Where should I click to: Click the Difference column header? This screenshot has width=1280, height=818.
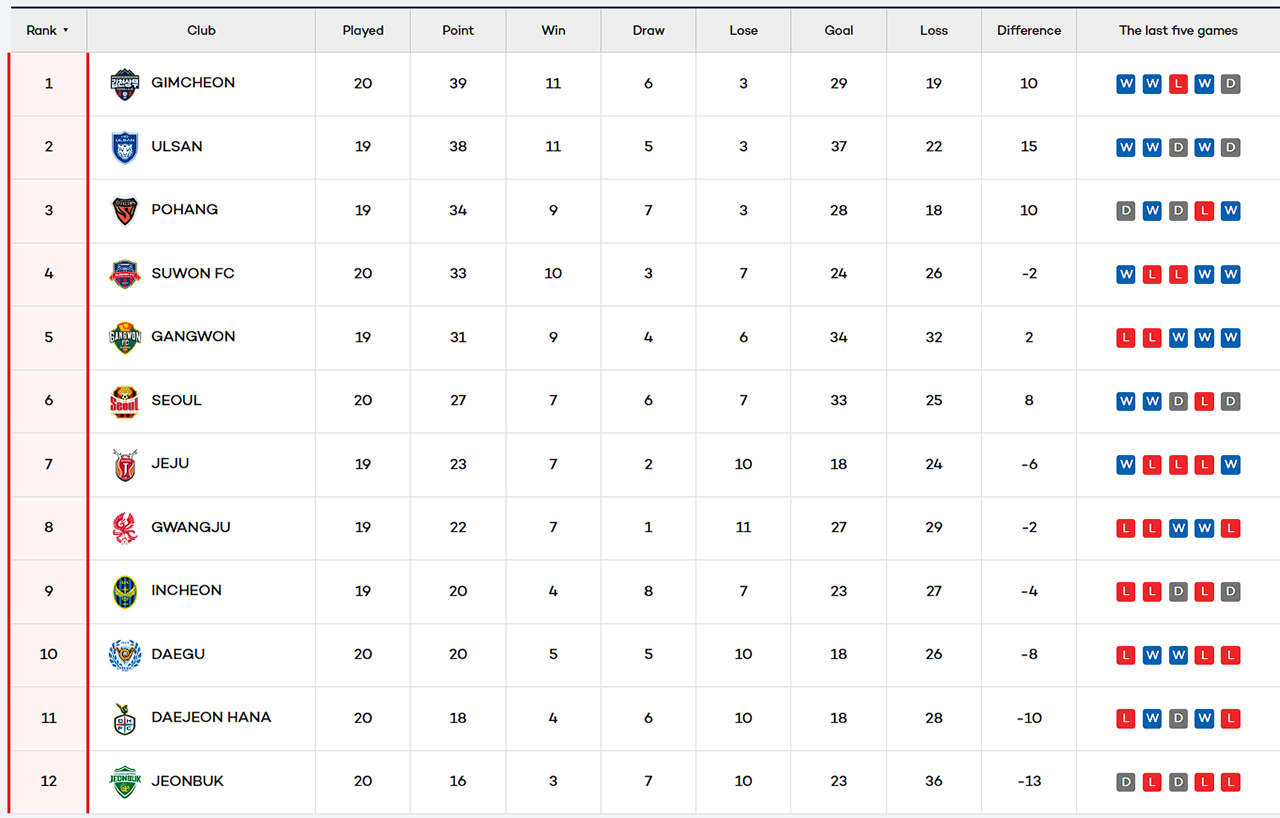point(1028,30)
